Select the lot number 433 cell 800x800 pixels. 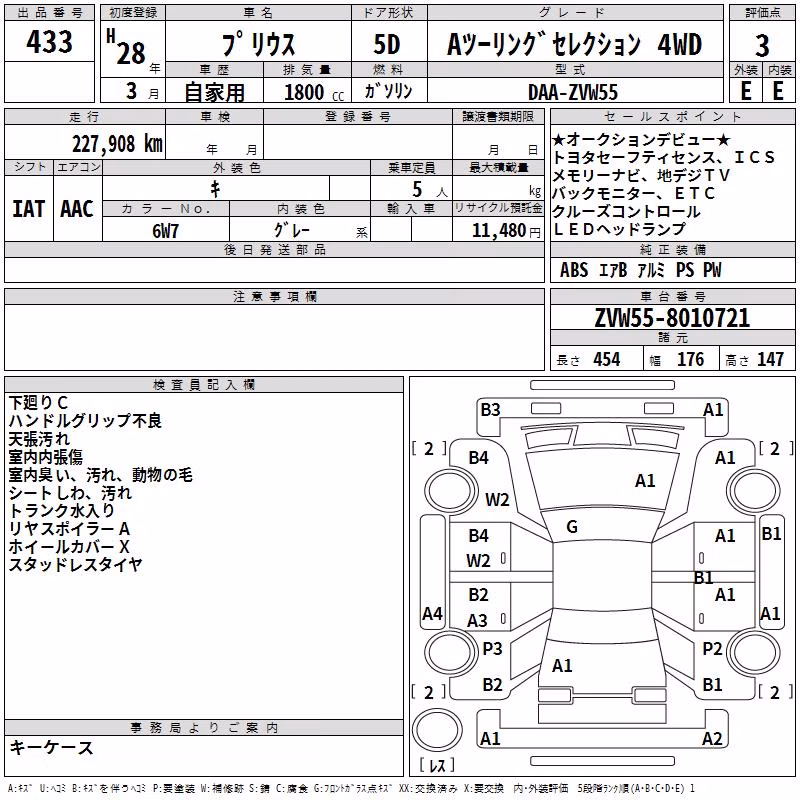[x=49, y=41]
